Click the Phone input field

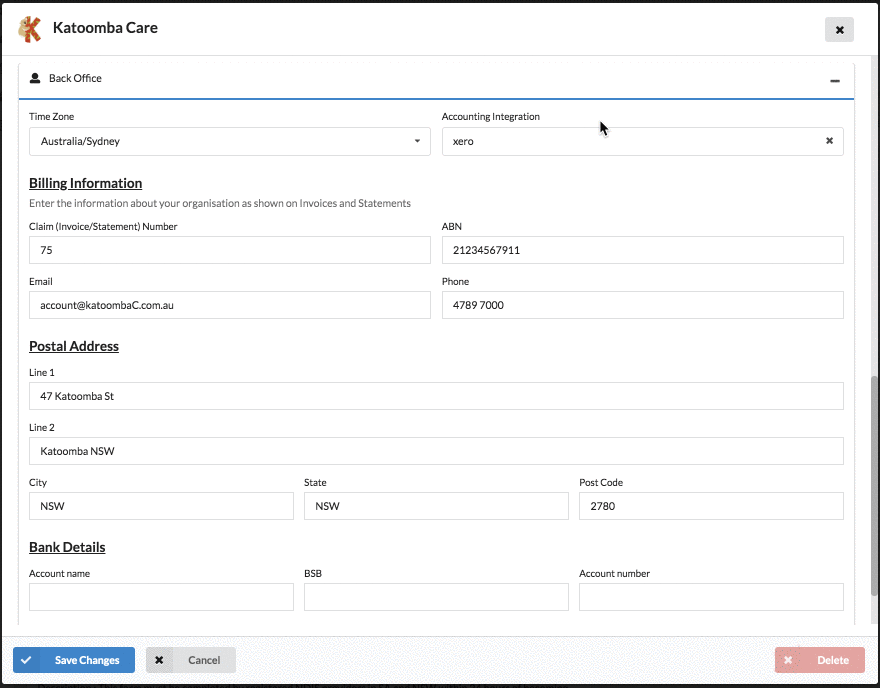(642, 305)
